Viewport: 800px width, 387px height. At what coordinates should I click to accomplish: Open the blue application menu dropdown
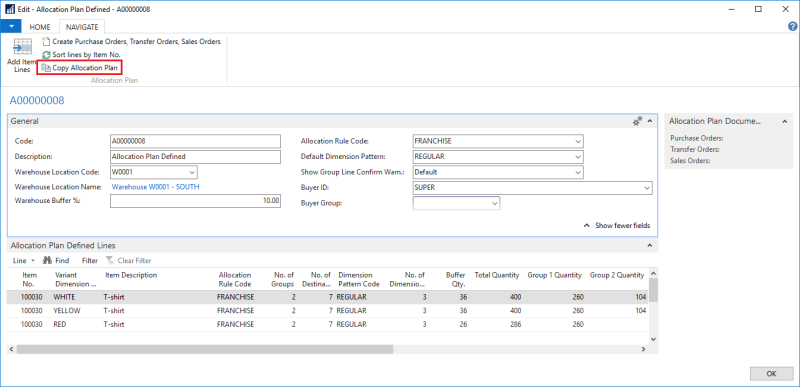pyautogui.click(x=11, y=27)
